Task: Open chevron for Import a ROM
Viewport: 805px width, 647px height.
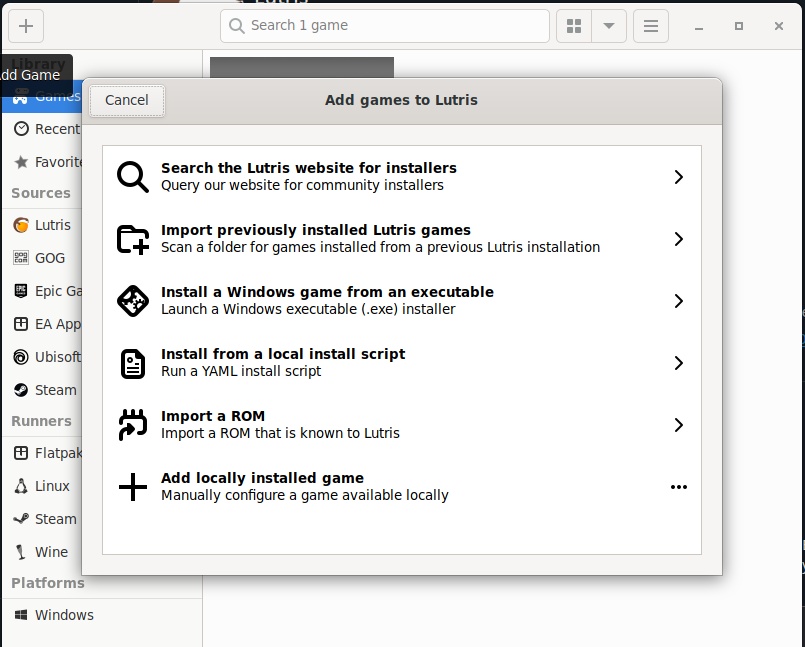Action: pos(679,425)
